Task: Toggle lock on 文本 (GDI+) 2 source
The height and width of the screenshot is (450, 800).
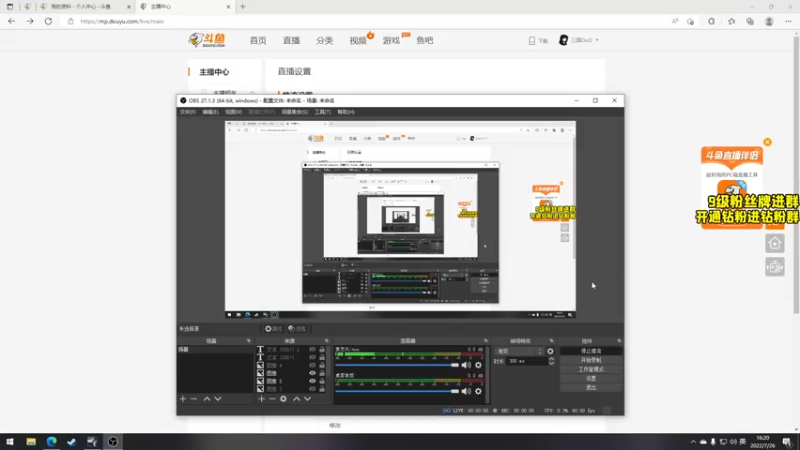Action: (x=322, y=349)
